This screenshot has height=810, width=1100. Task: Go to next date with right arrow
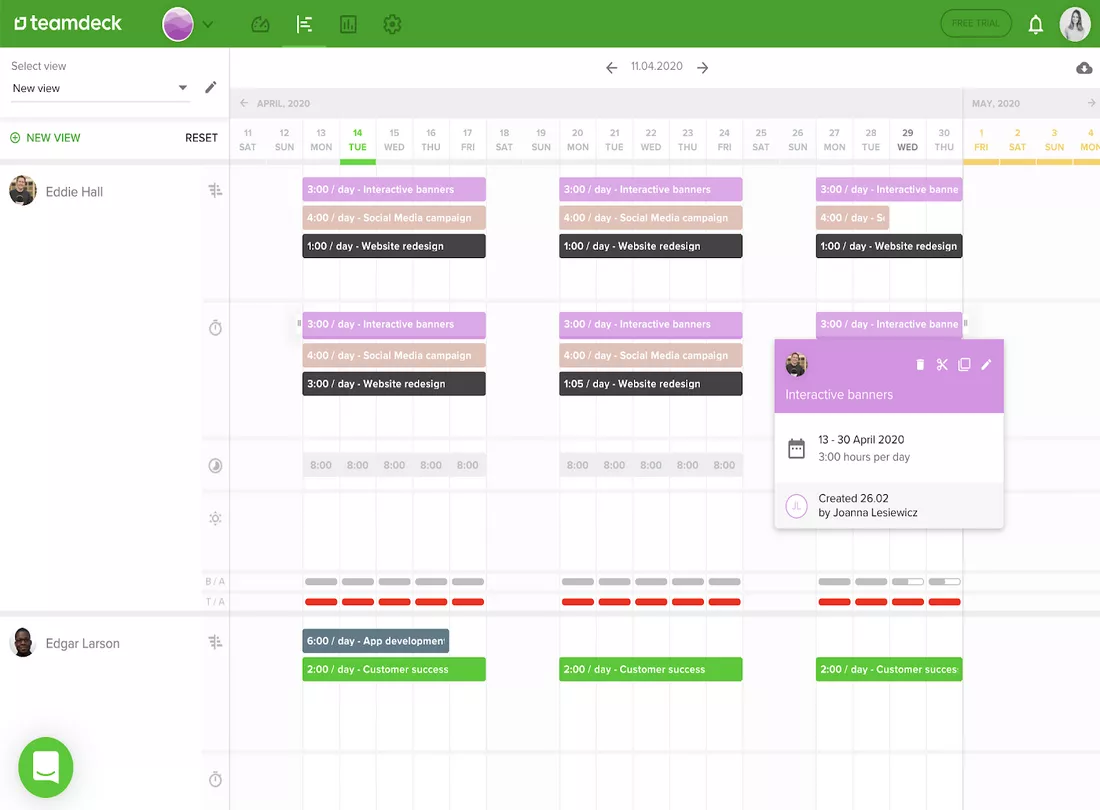click(x=702, y=67)
